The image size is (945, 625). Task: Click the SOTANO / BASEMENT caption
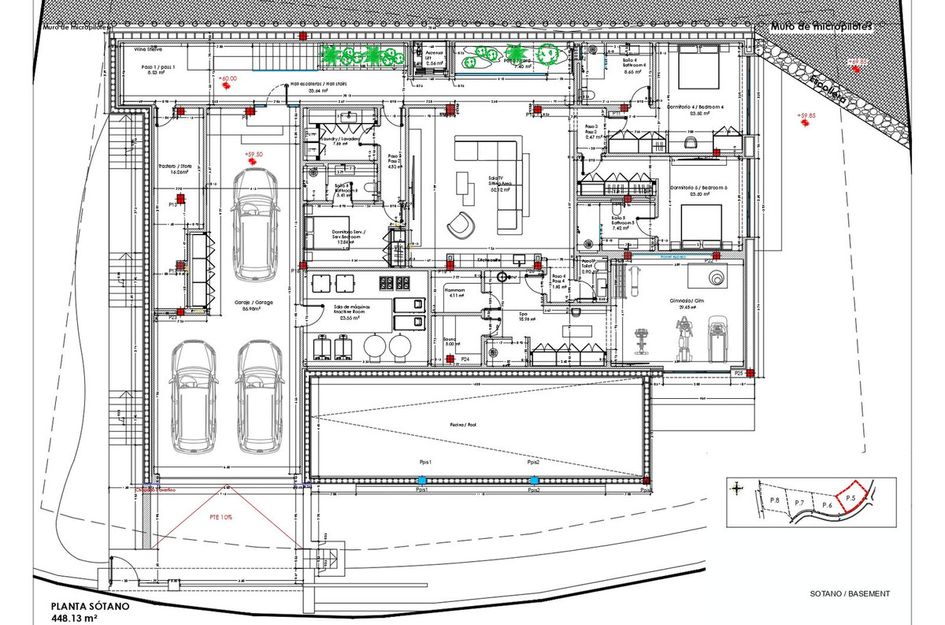click(850, 594)
